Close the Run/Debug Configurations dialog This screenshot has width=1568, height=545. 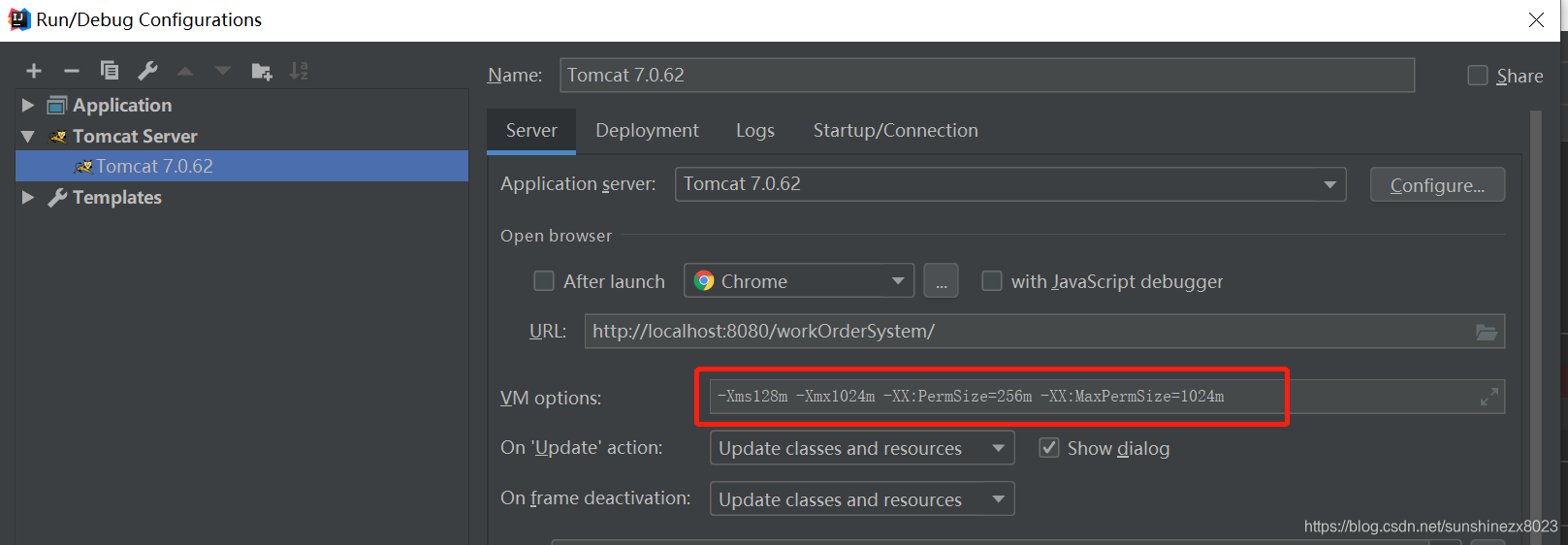click(1536, 19)
